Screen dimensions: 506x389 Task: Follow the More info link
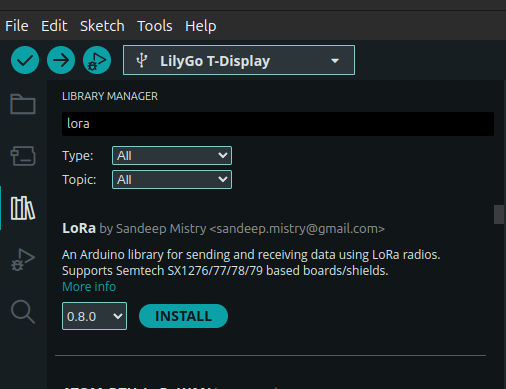click(89, 287)
